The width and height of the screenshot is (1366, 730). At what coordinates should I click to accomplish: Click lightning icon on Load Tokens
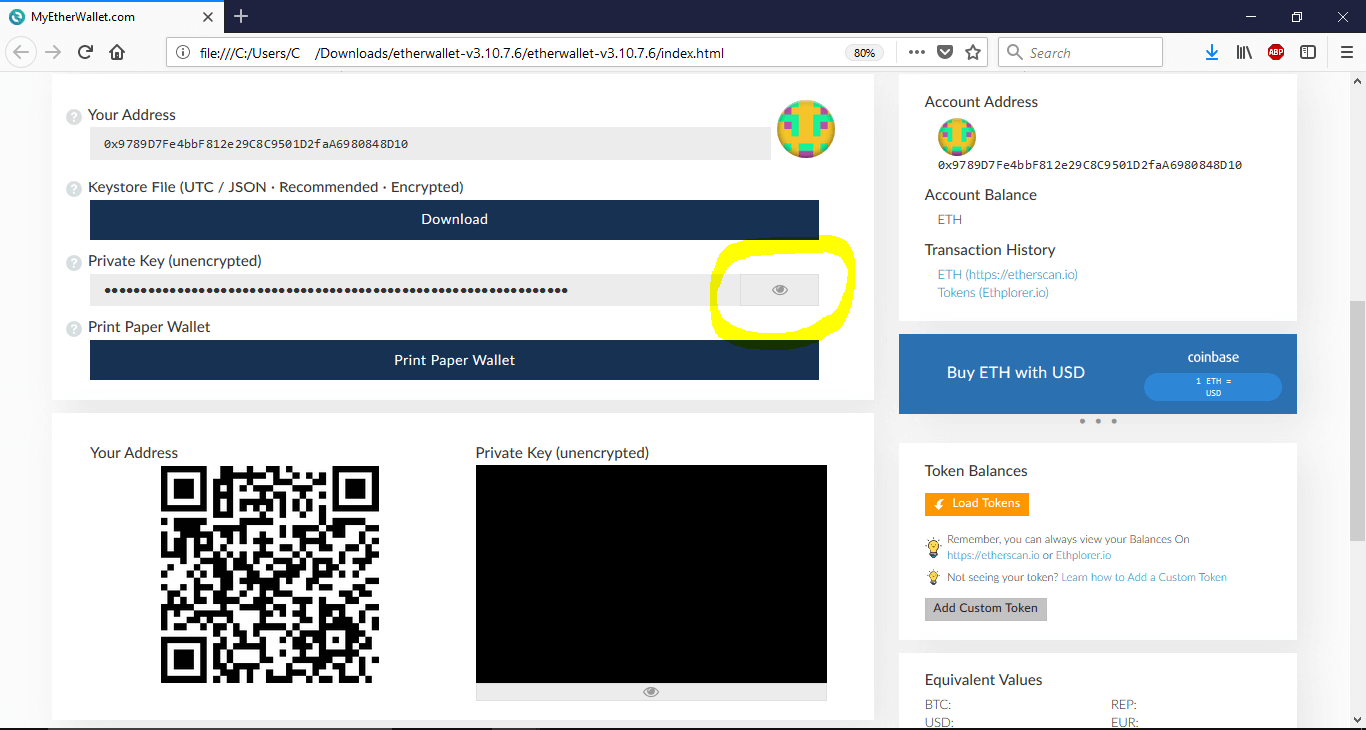939,504
